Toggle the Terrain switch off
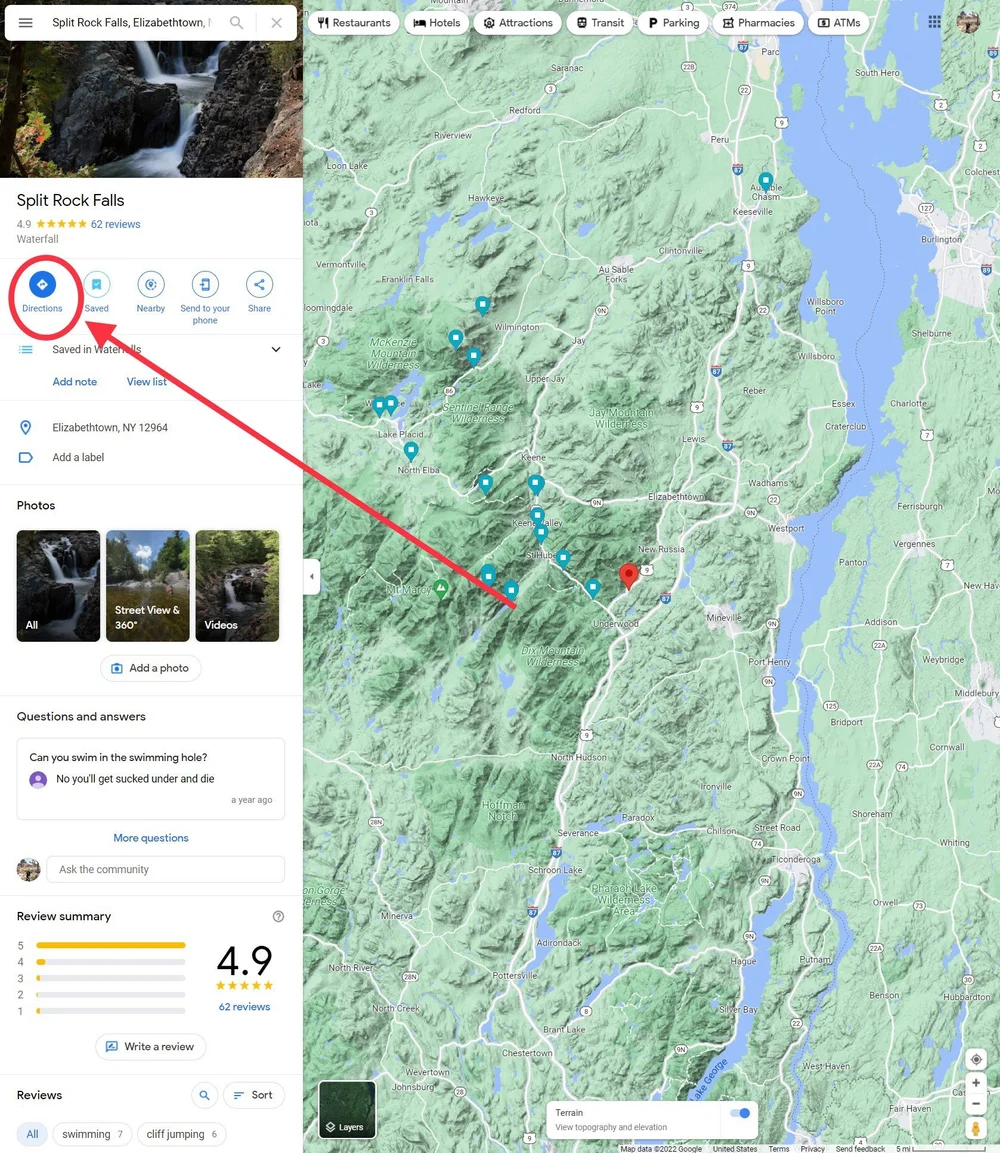Screen dimensions: 1000x1153 740,1113
